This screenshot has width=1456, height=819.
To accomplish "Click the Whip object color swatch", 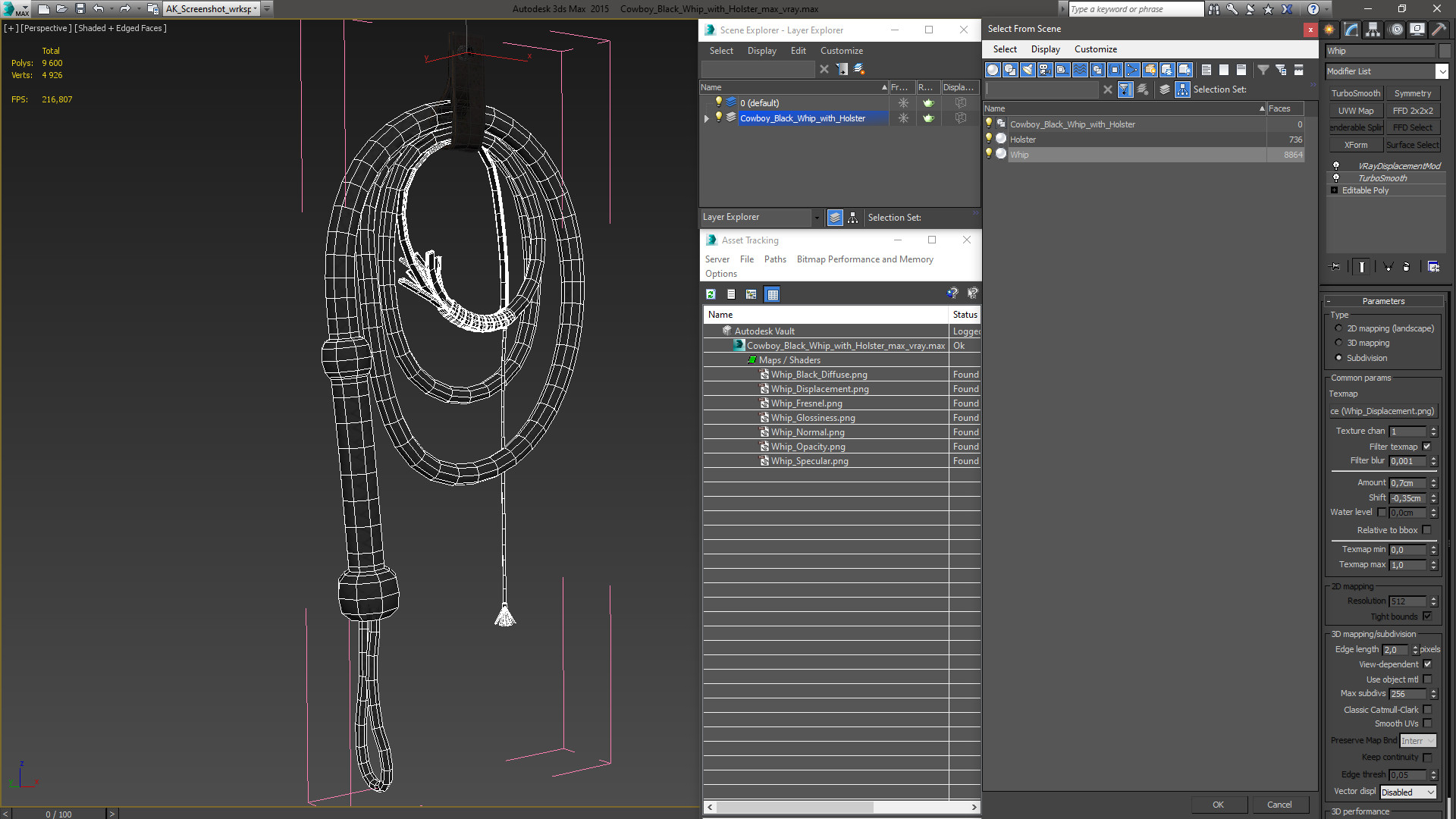I will (1444, 51).
